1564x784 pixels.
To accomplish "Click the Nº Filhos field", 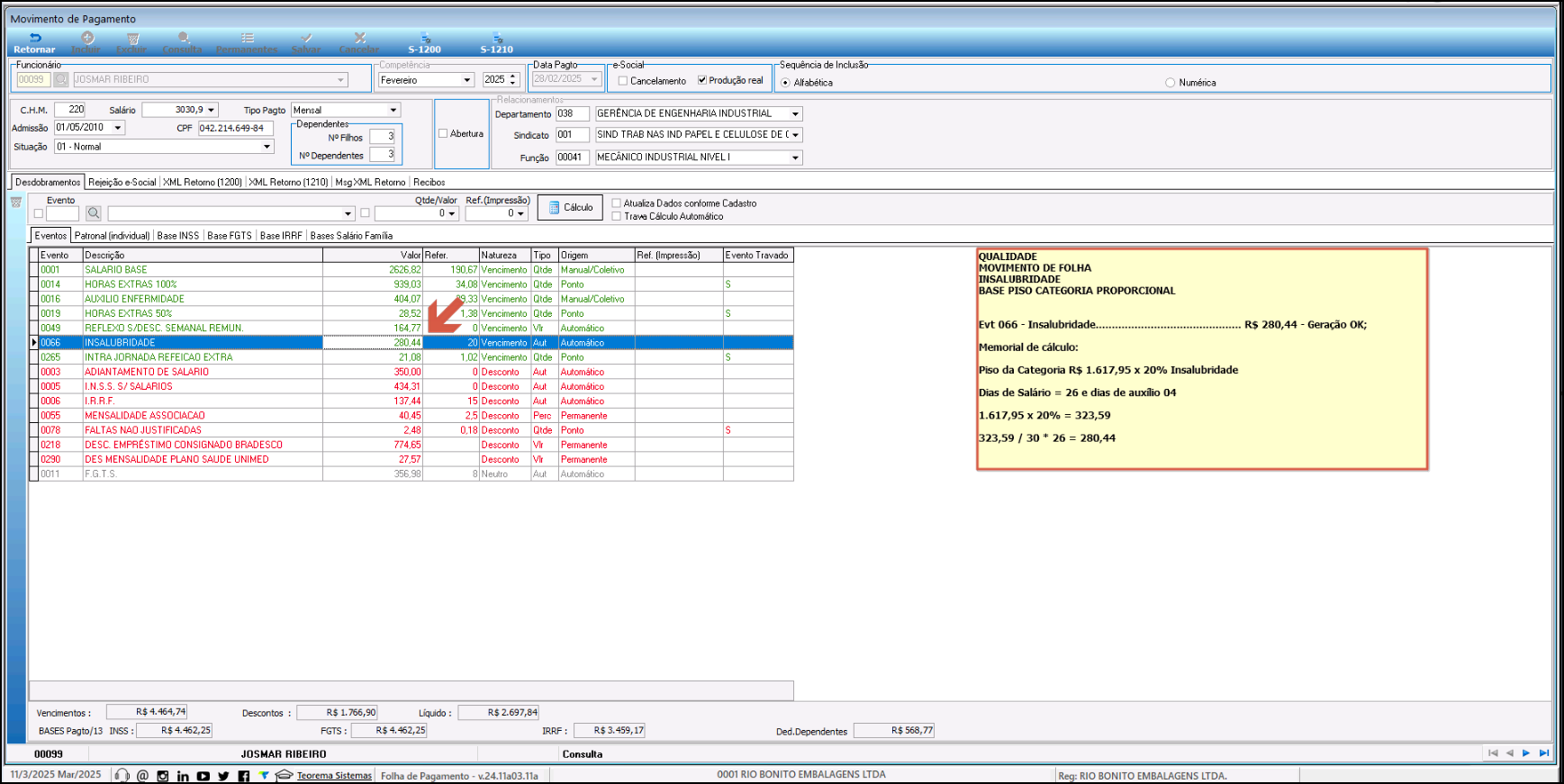I will (x=382, y=137).
